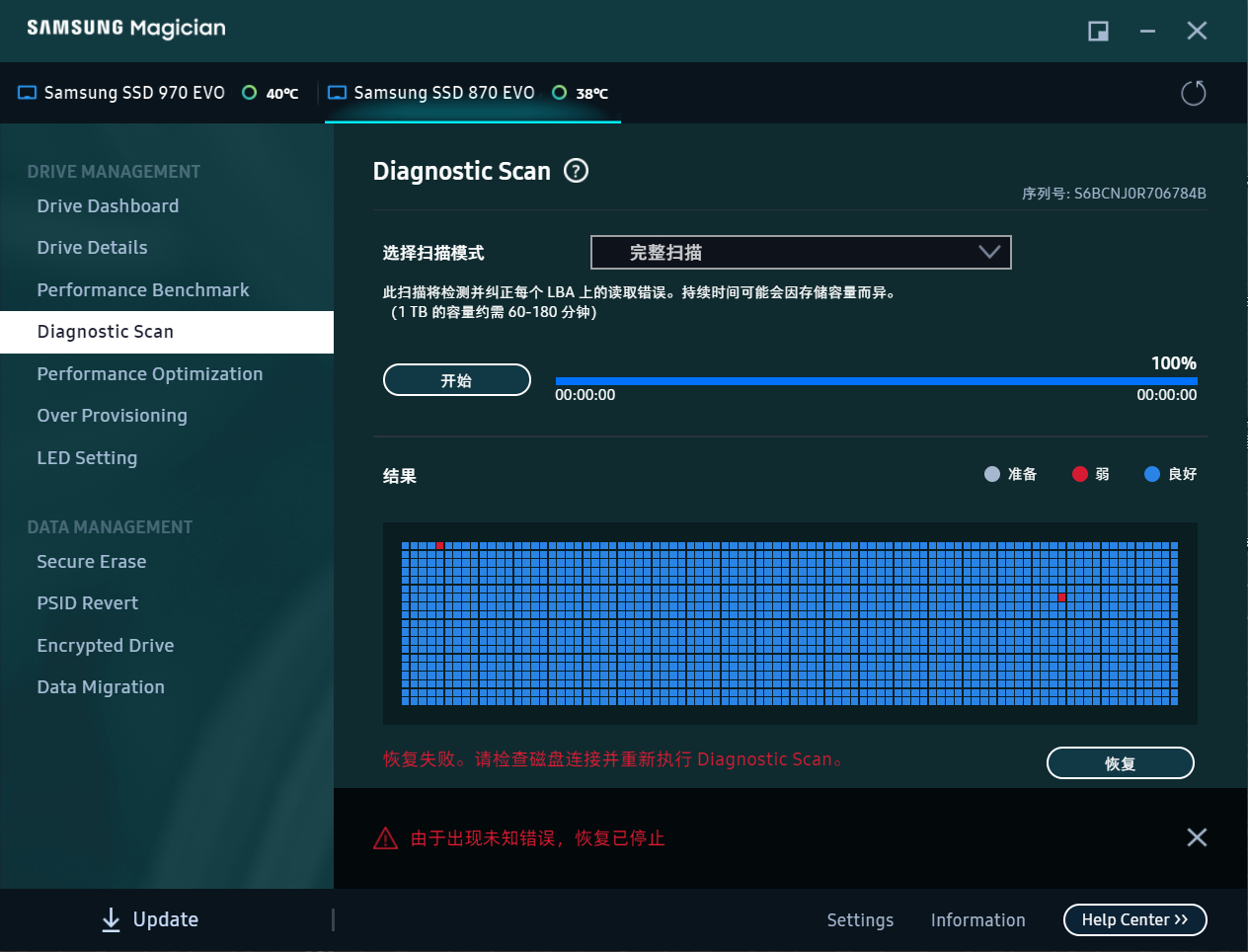This screenshot has height=952, width=1248.
Task: Click the blue 良好 legend swatch
Action: click(1152, 474)
